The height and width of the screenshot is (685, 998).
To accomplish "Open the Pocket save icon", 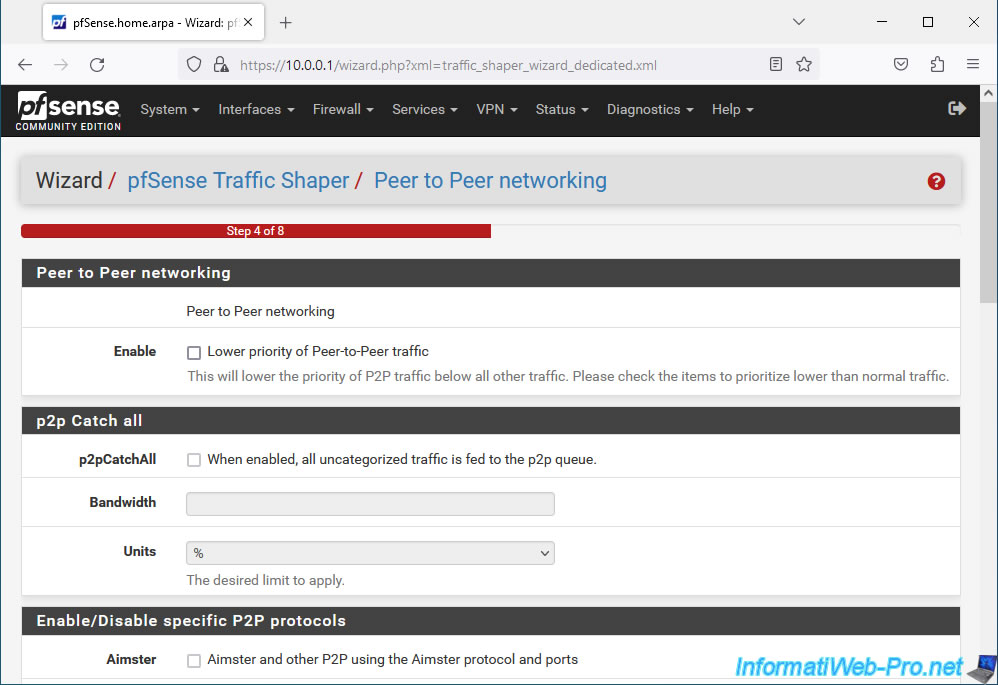I will tap(901, 65).
